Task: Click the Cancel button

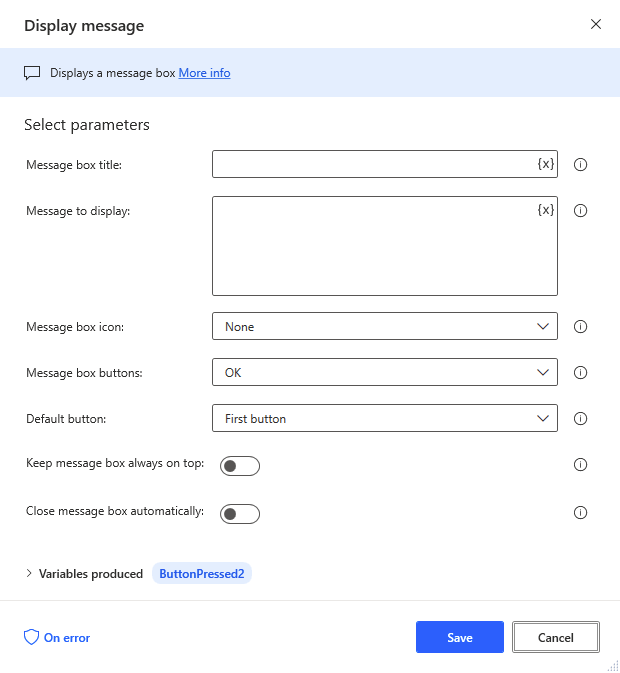Action: pos(556,637)
